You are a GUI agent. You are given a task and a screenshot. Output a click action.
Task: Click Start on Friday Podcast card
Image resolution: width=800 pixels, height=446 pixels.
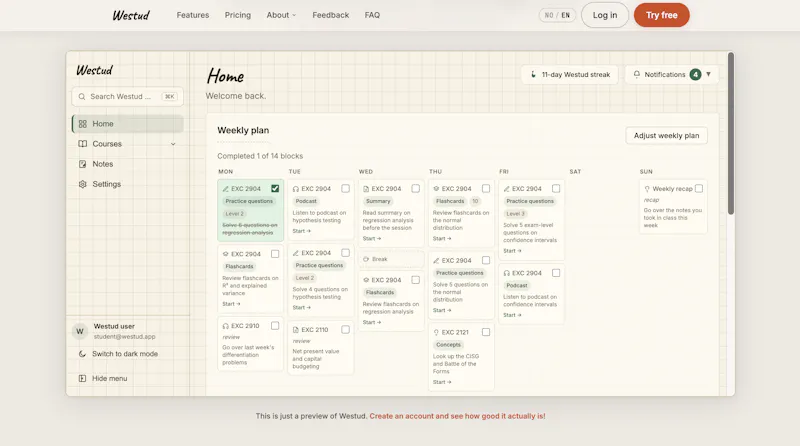(x=512, y=315)
